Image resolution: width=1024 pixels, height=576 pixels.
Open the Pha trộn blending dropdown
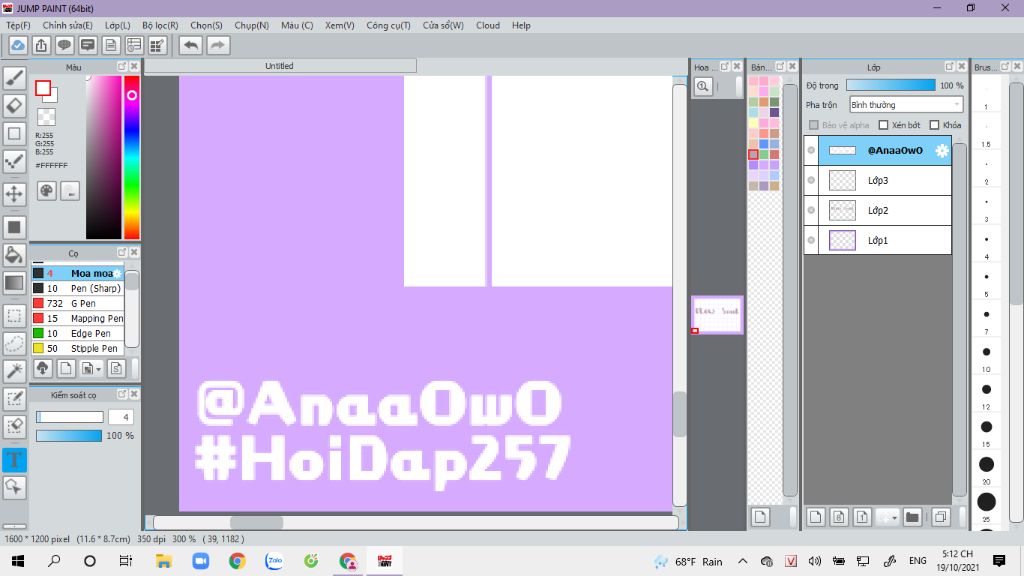[906, 104]
